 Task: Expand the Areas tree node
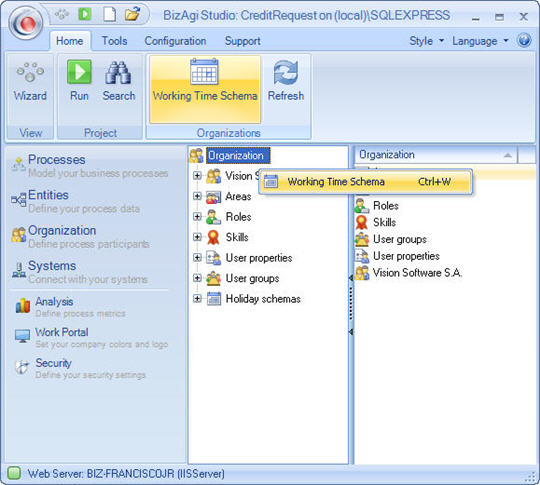197,196
